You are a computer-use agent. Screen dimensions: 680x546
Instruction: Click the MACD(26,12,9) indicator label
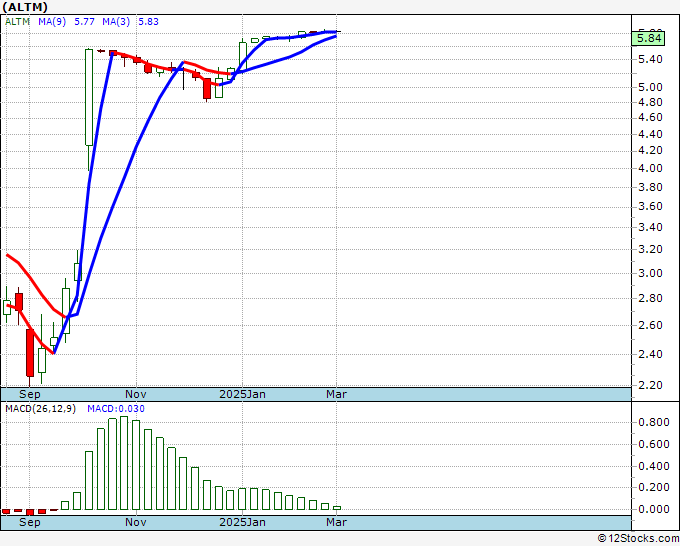pos(40,409)
